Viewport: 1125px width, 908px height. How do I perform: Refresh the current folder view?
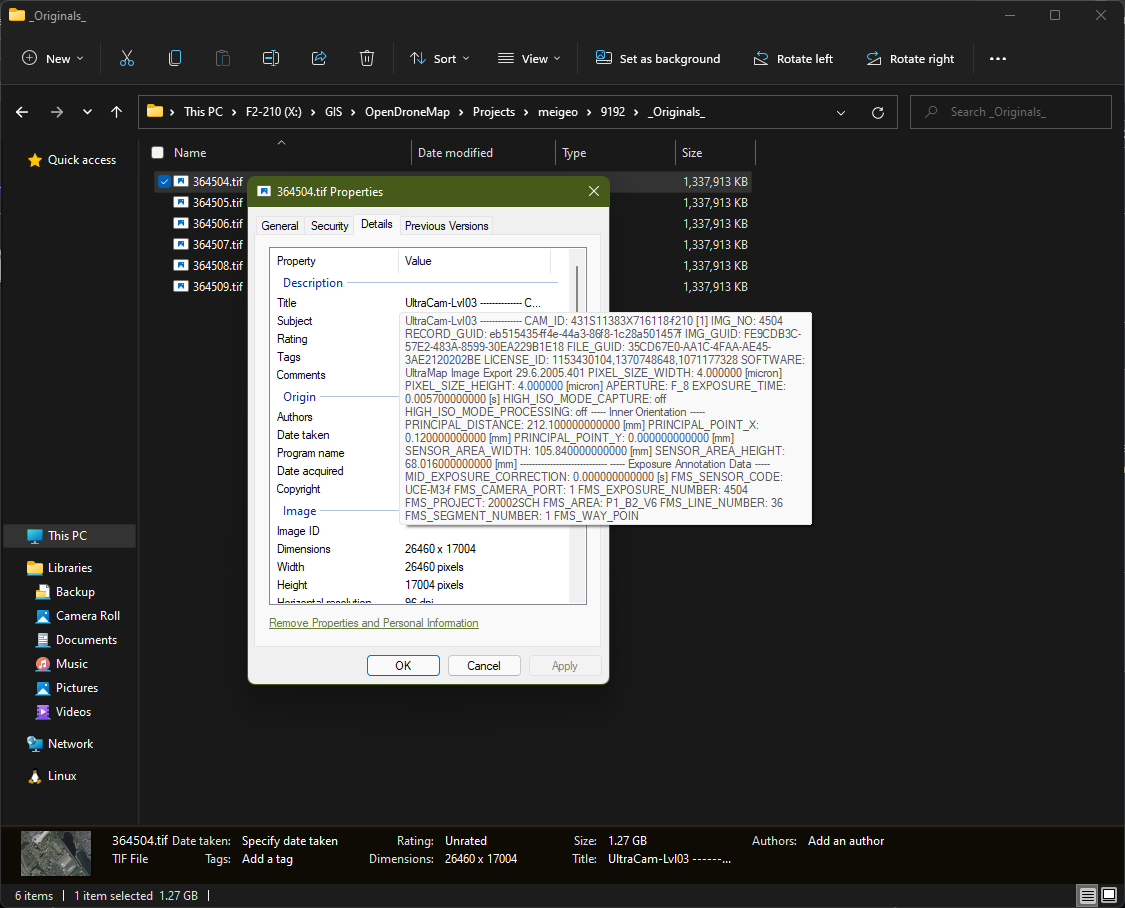point(877,113)
